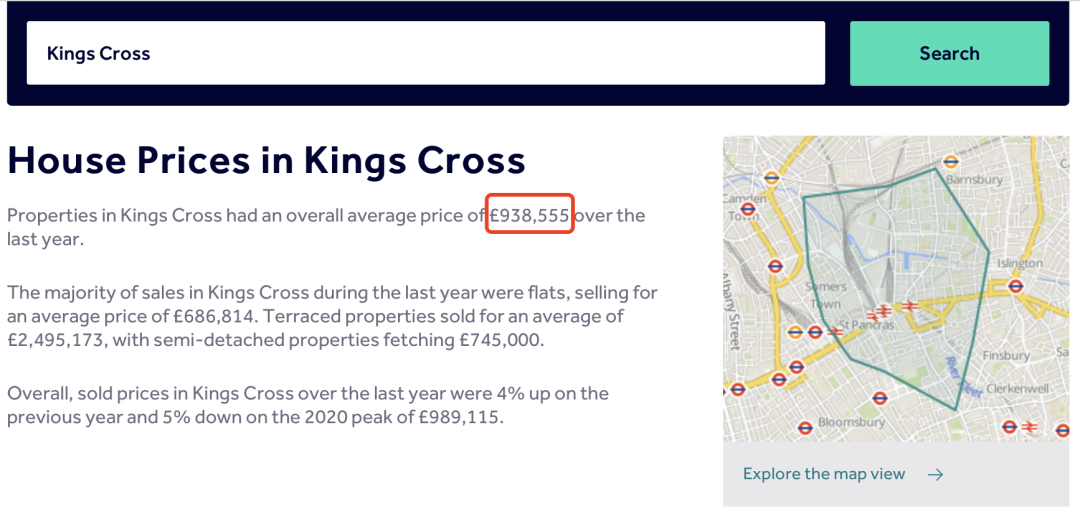The width and height of the screenshot is (1080, 519).
Task: Click the Somers Town label on map
Action: click(x=825, y=295)
